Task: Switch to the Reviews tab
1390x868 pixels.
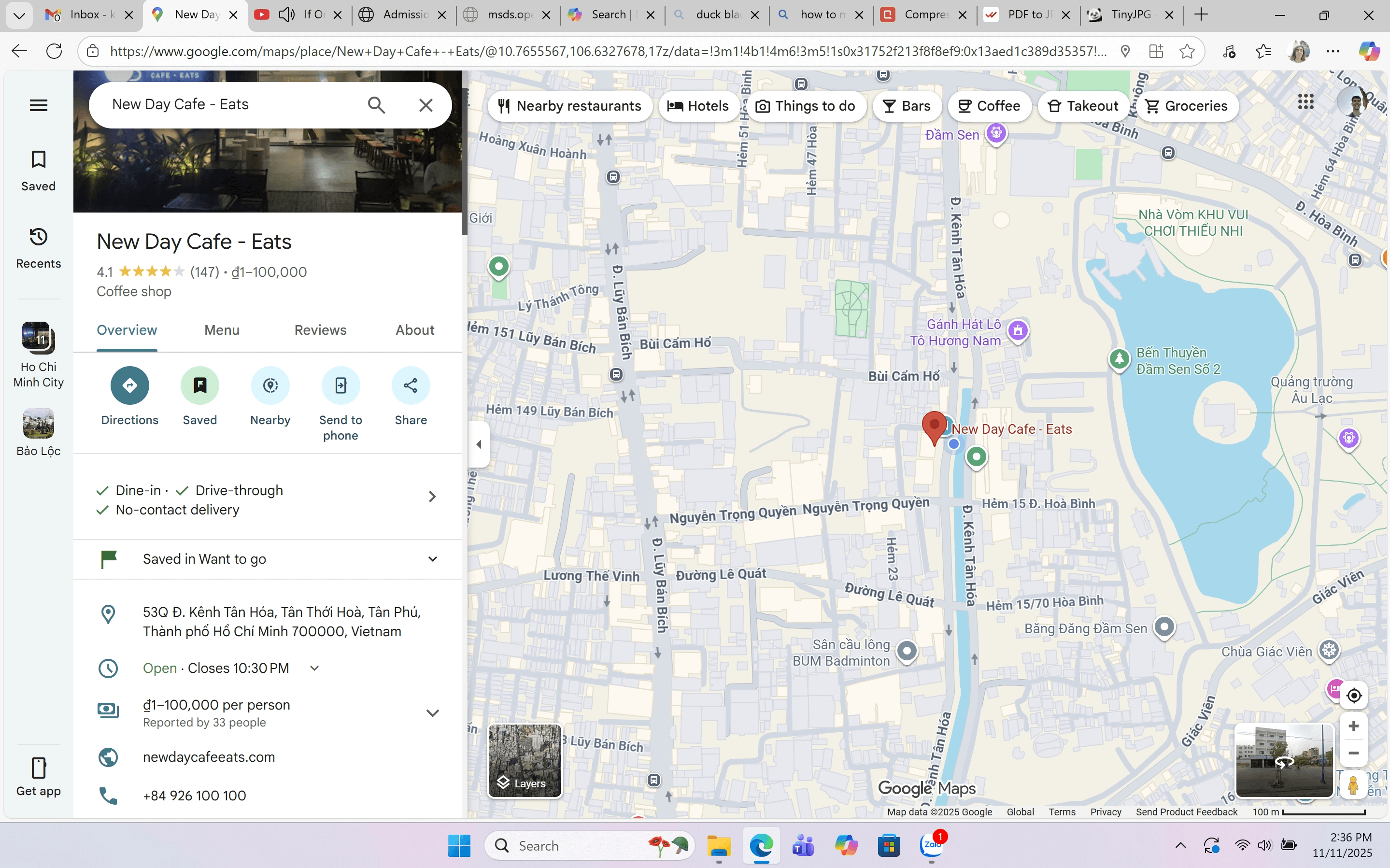Action: click(x=320, y=330)
